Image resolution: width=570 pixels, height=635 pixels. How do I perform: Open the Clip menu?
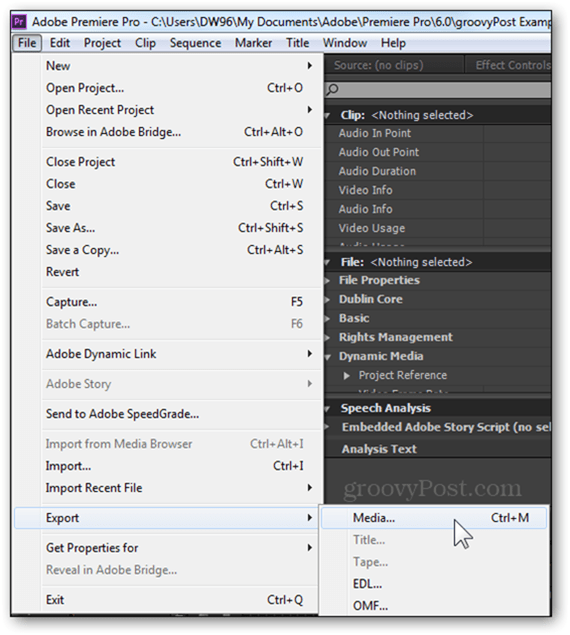(145, 43)
